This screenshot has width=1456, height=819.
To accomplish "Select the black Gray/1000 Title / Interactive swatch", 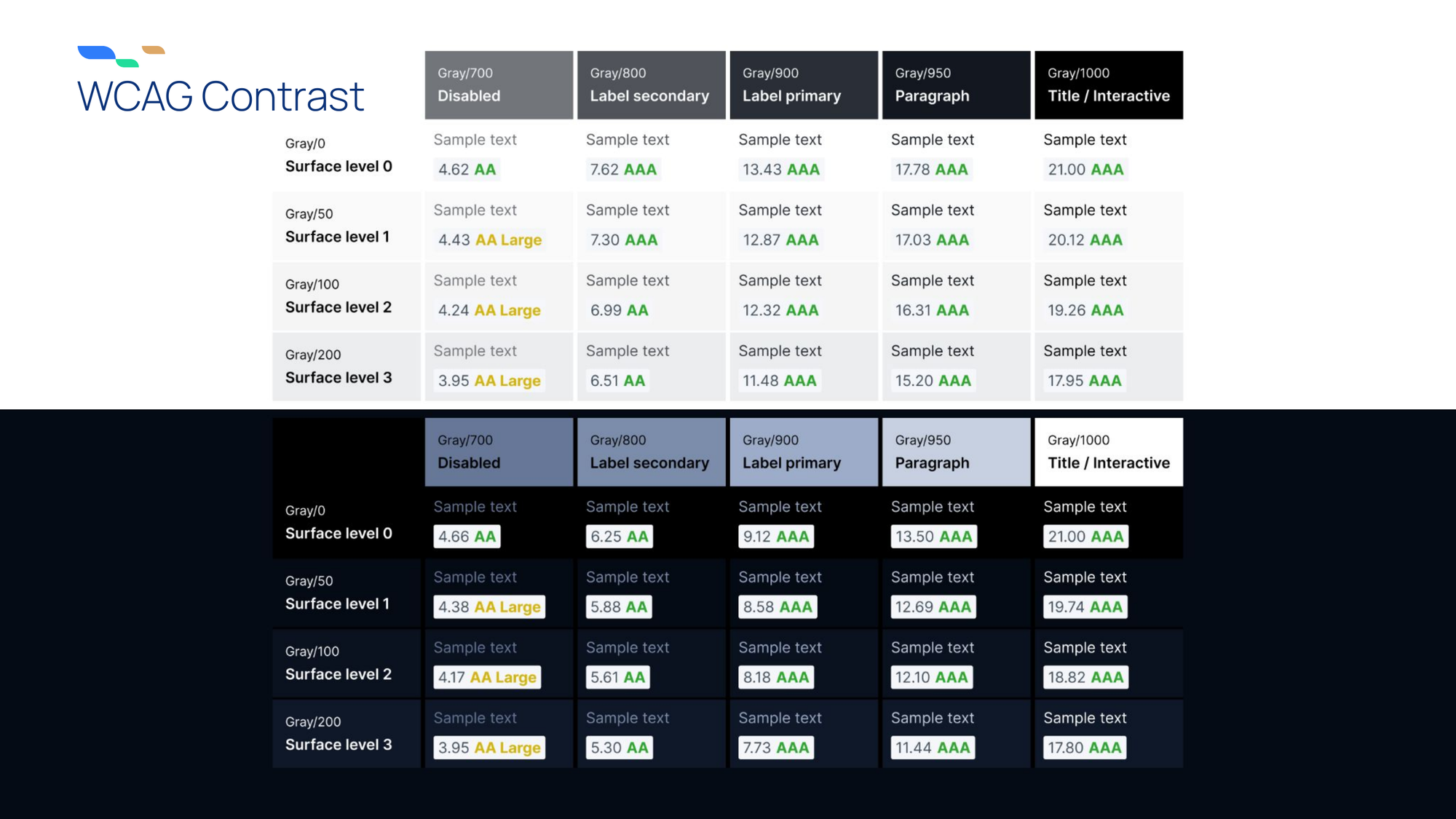I will click(x=1108, y=85).
